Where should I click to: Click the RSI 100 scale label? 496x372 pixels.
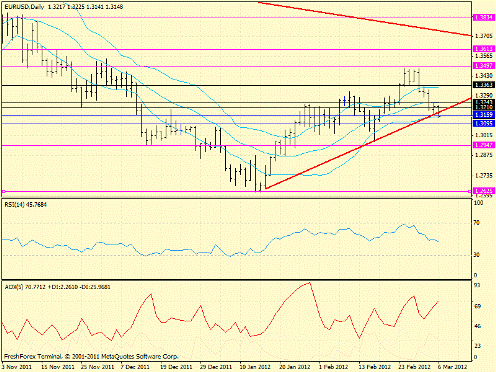pyautogui.click(x=478, y=203)
